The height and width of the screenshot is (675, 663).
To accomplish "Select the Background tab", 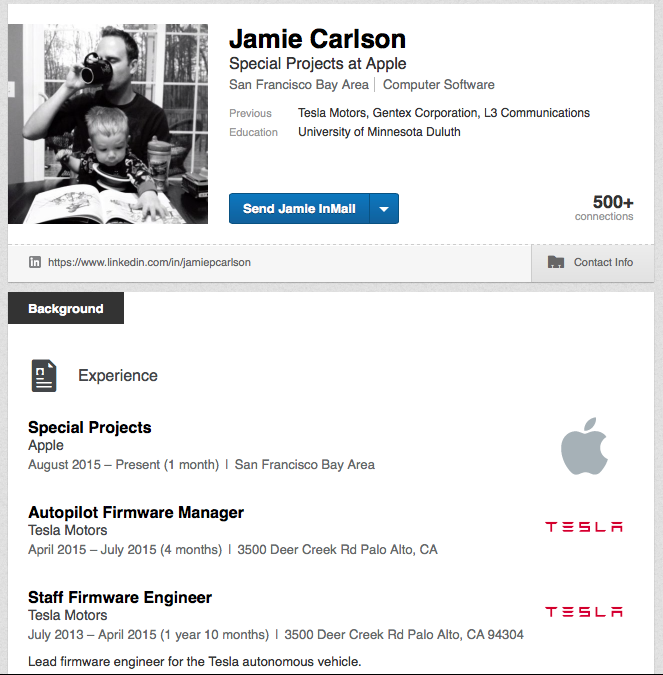I will click(x=66, y=308).
